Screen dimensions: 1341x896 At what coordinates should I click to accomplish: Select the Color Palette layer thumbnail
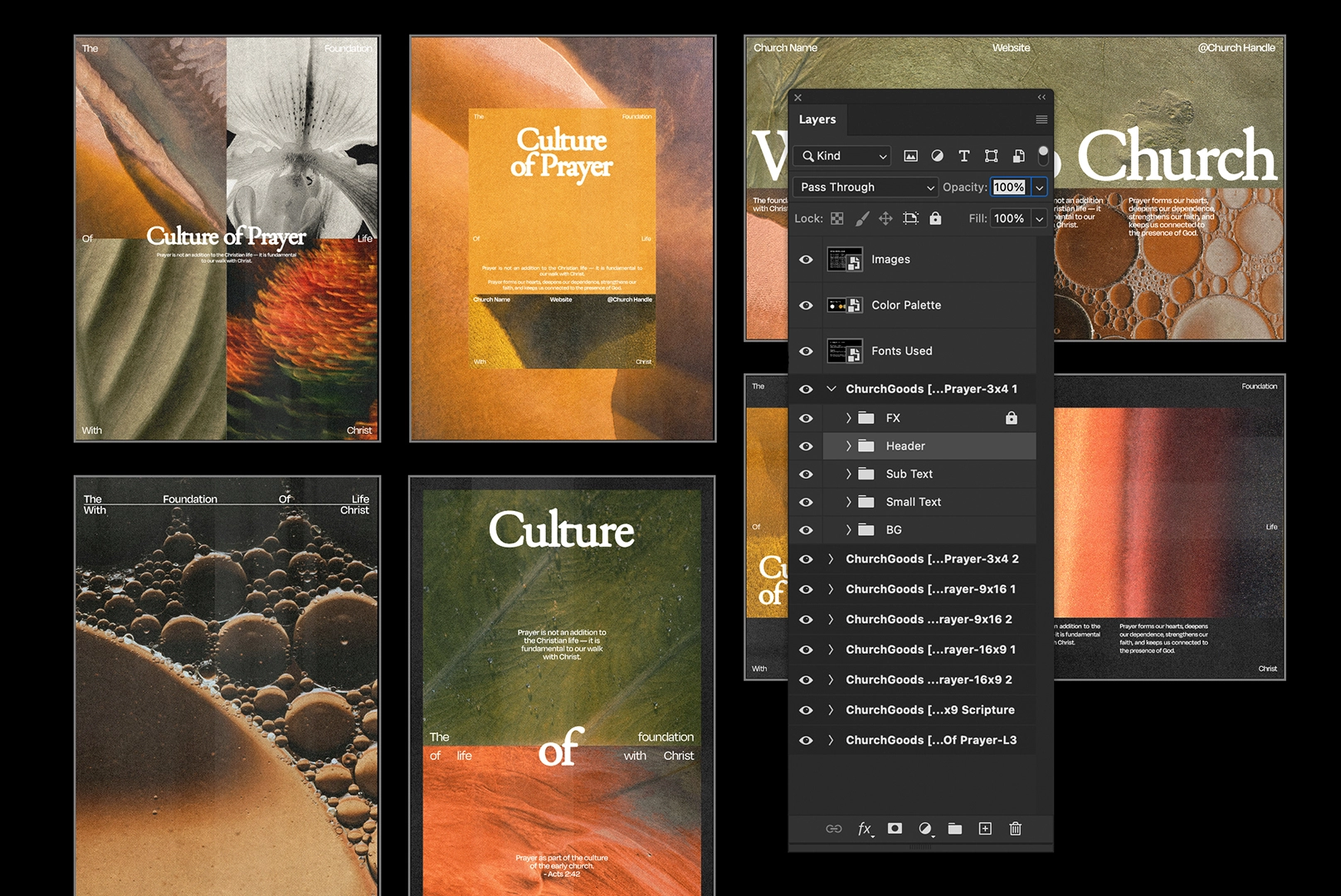click(x=845, y=305)
